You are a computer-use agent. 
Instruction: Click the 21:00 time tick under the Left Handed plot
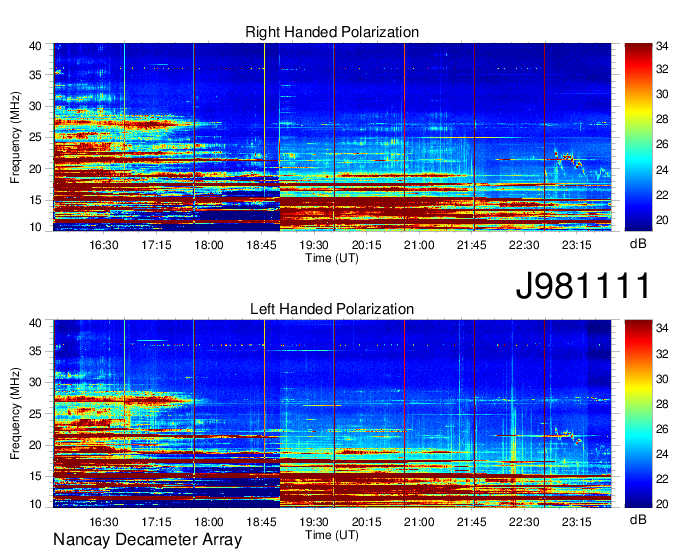click(x=419, y=522)
